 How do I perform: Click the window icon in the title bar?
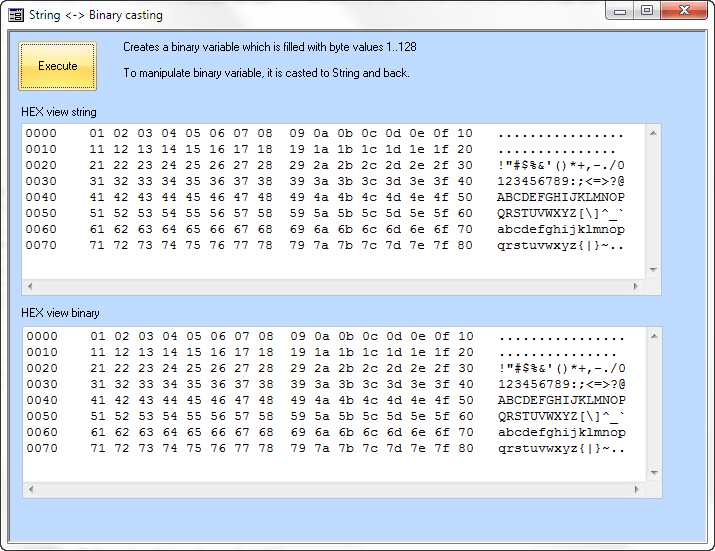tap(16, 15)
